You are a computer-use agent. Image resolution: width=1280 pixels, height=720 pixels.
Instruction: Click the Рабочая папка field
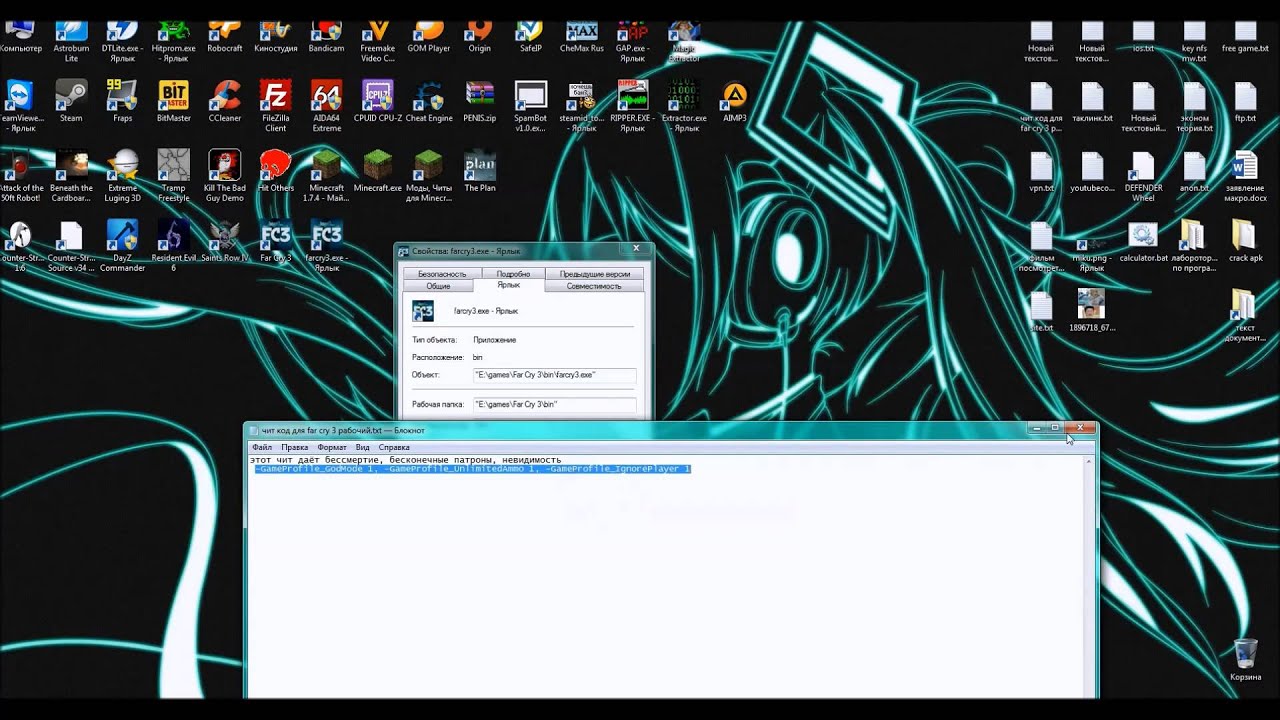click(x=554, y=405)
